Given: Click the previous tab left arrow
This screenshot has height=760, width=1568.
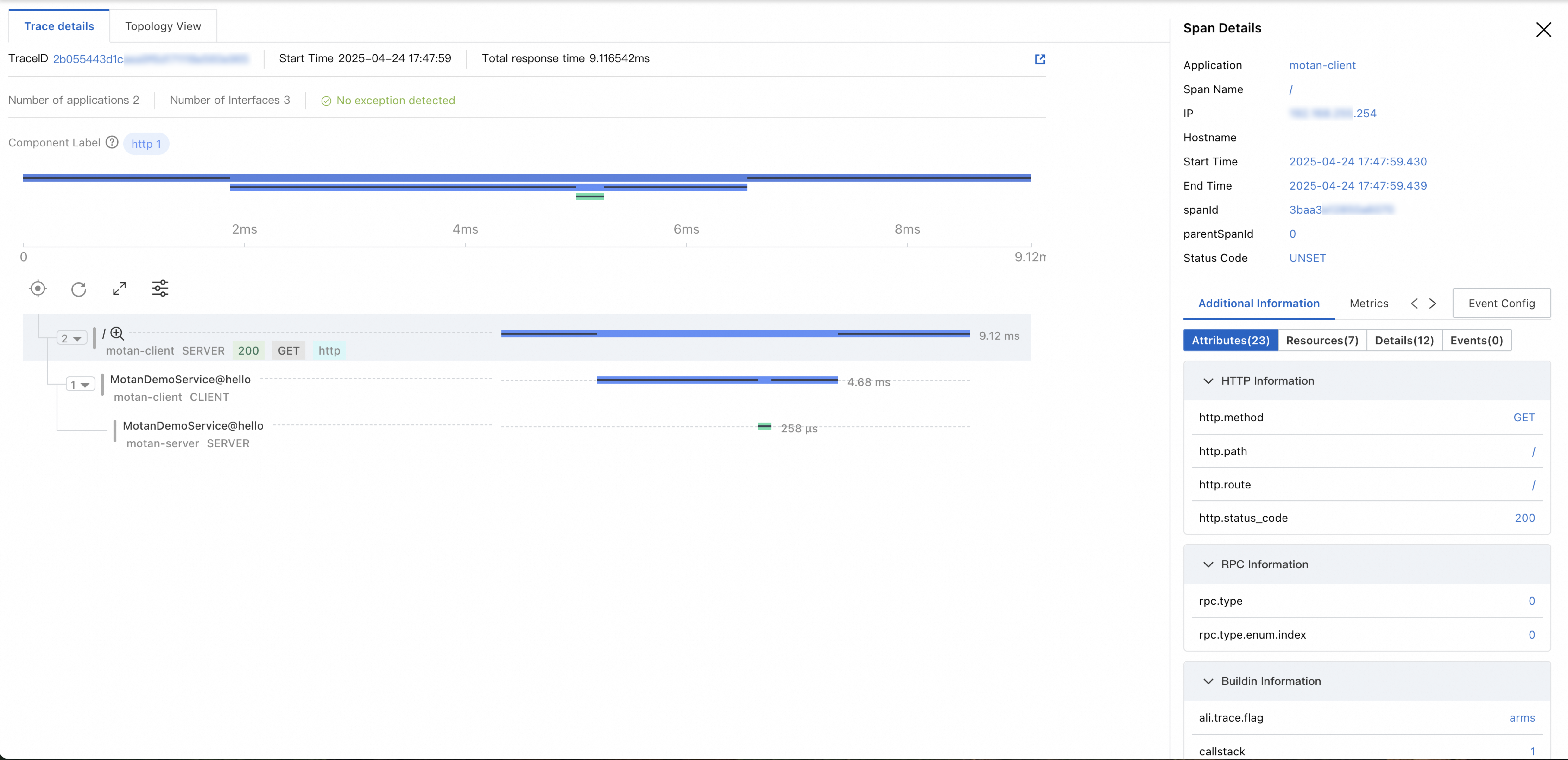Looking at the screenshot, I should [1414, 303].
